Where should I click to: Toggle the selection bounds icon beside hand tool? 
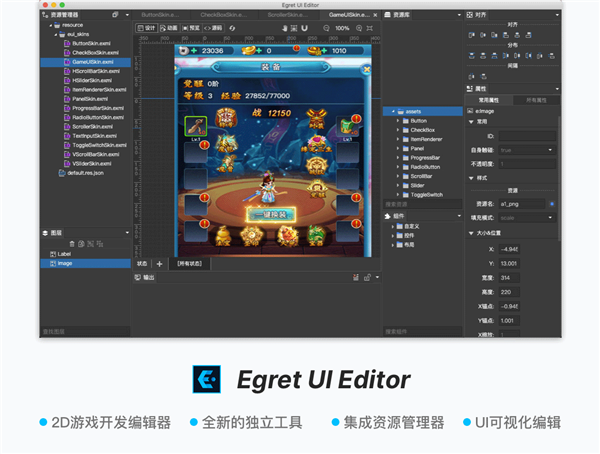click(x=294, y=28)
